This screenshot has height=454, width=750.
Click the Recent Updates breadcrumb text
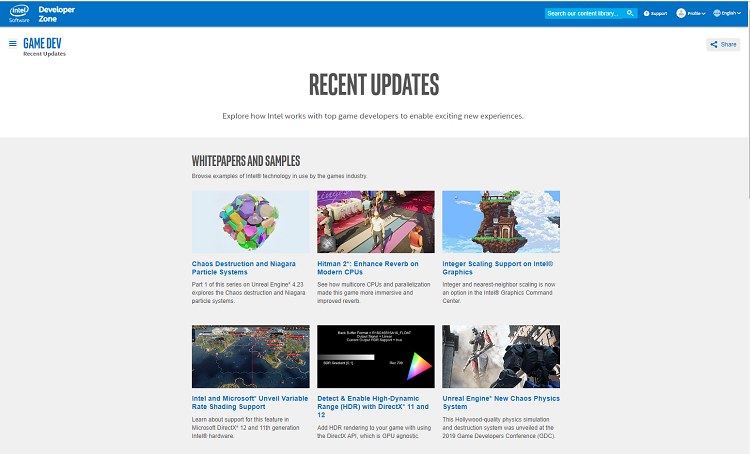point(44,54)
